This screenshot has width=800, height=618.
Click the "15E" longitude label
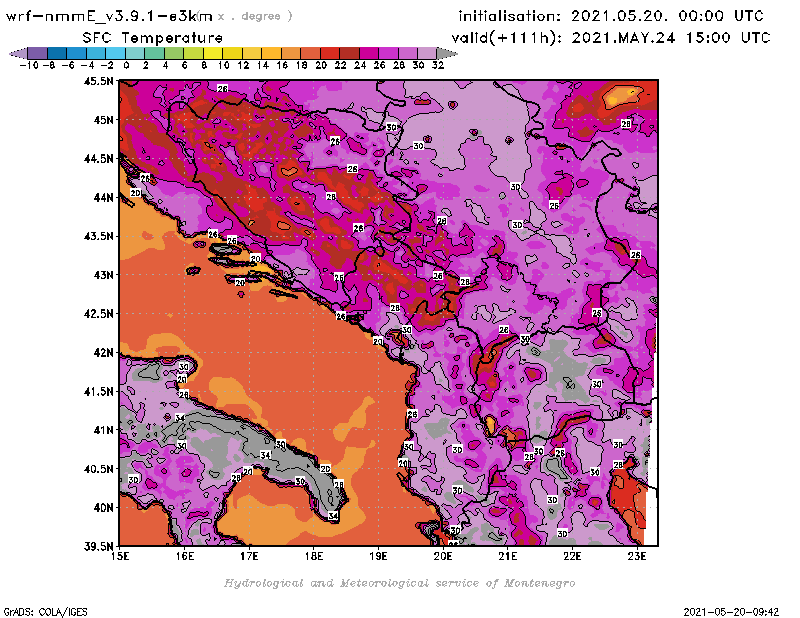pyautogui.click(x=120, y=556)
